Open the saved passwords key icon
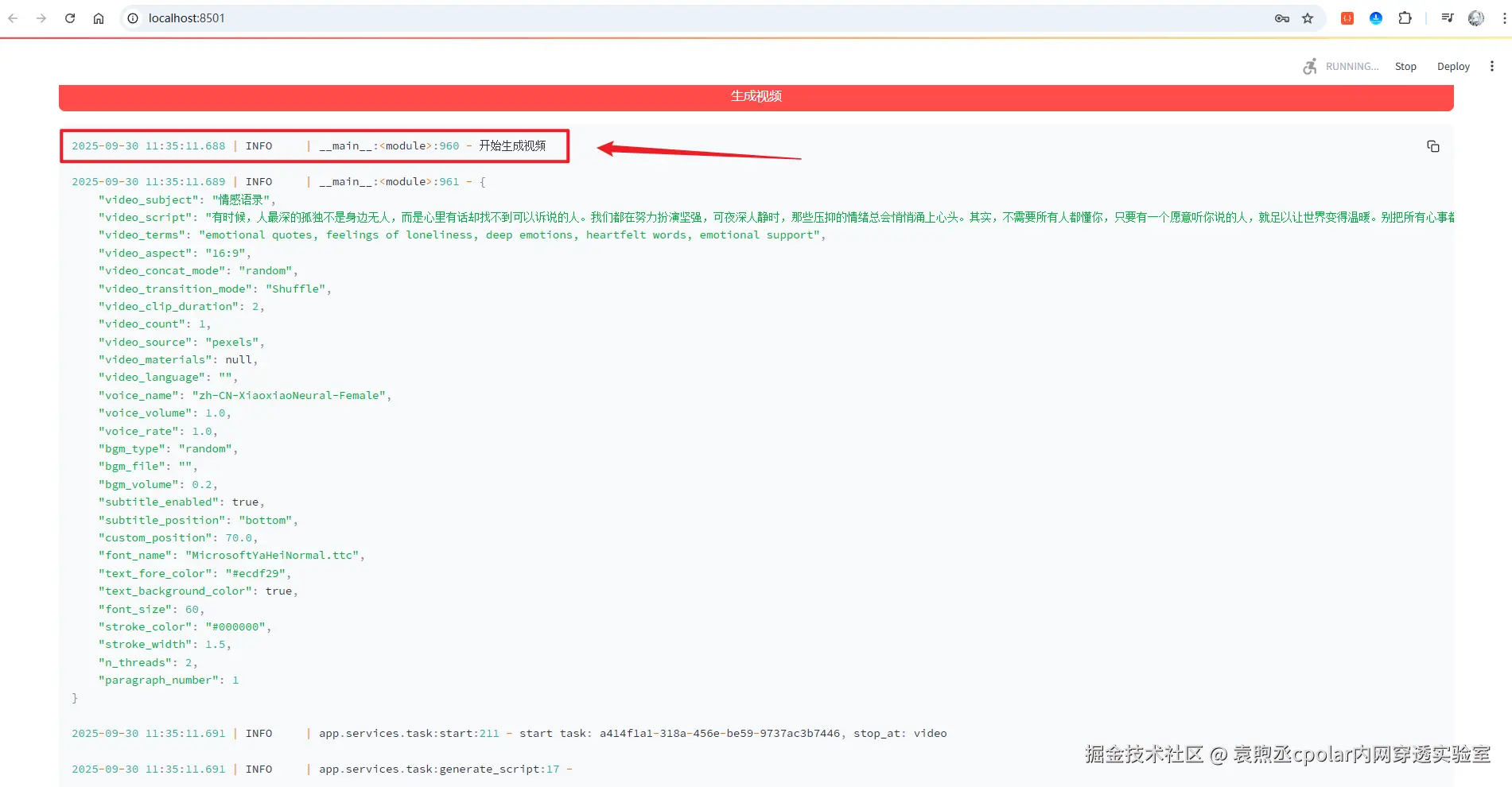 pyautogui.click(x=1282, y=18)
